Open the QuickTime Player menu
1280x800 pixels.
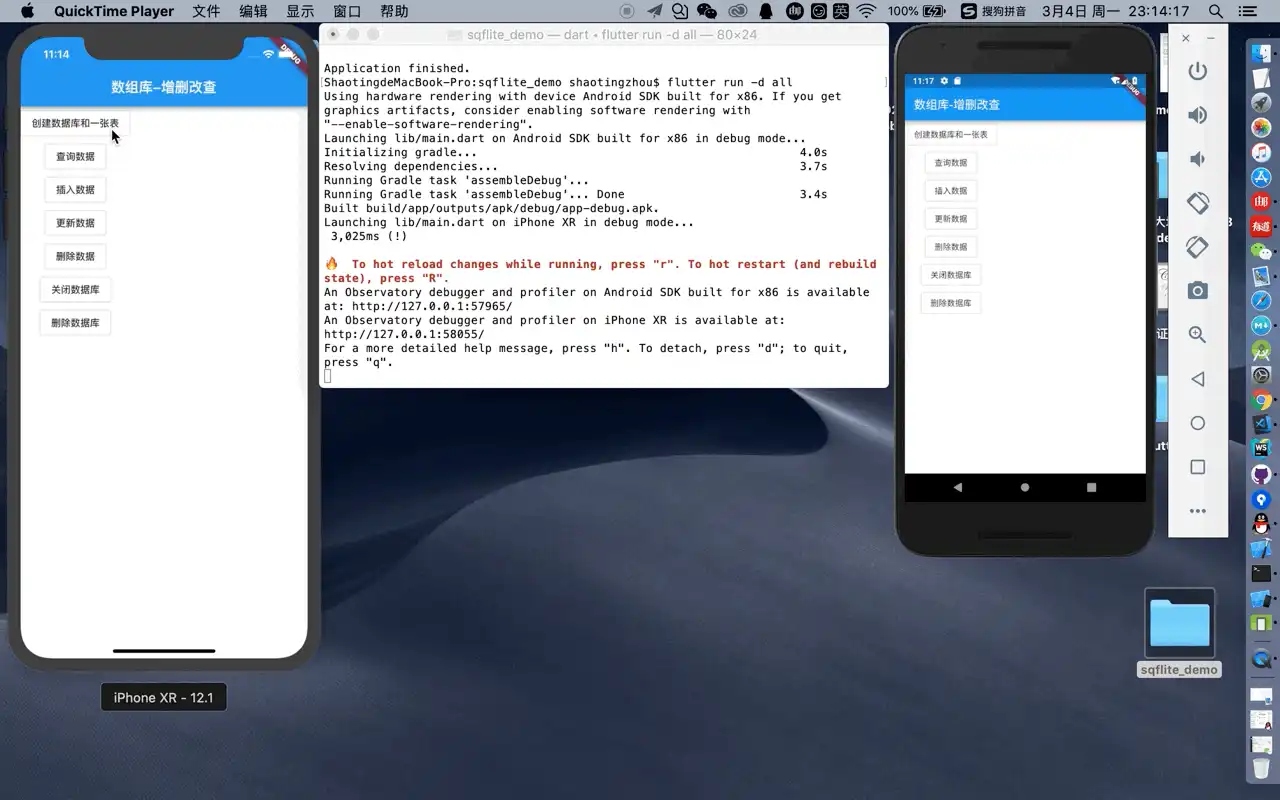[114, 11]
